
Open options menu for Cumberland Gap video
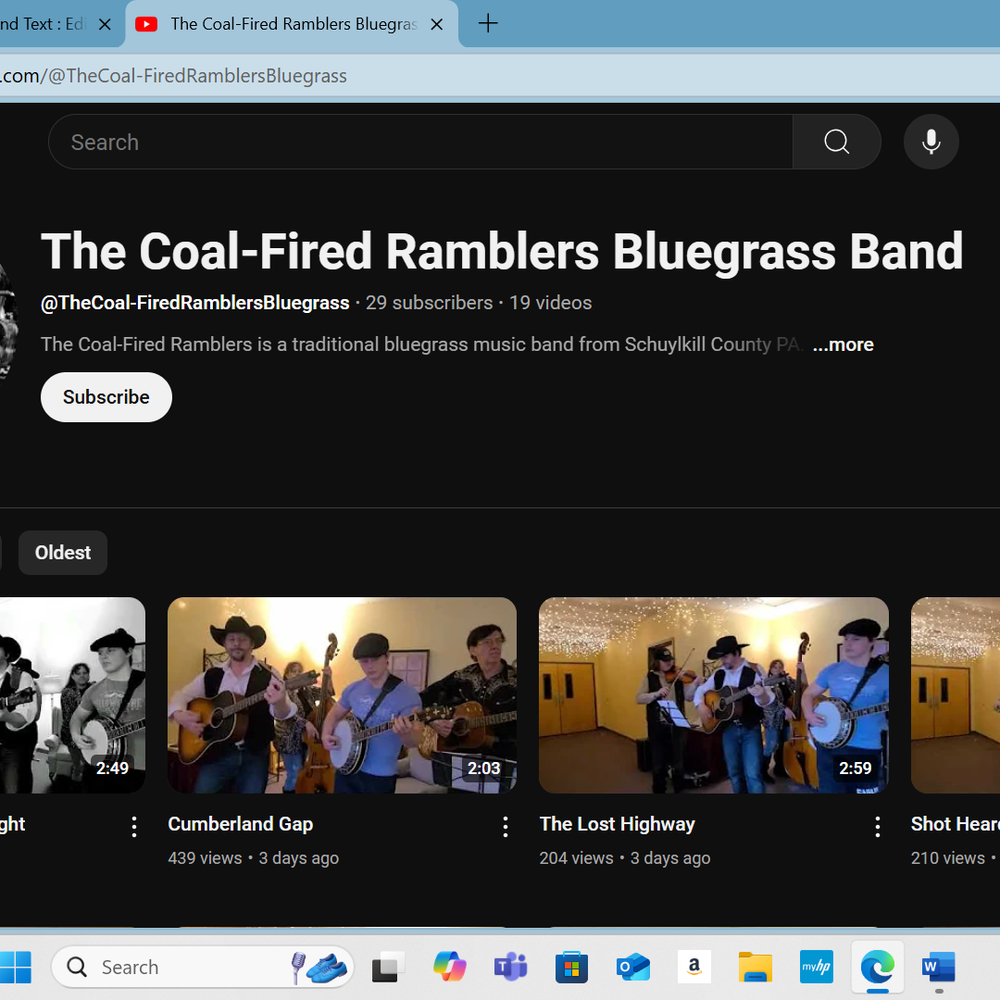click(506, 826)
